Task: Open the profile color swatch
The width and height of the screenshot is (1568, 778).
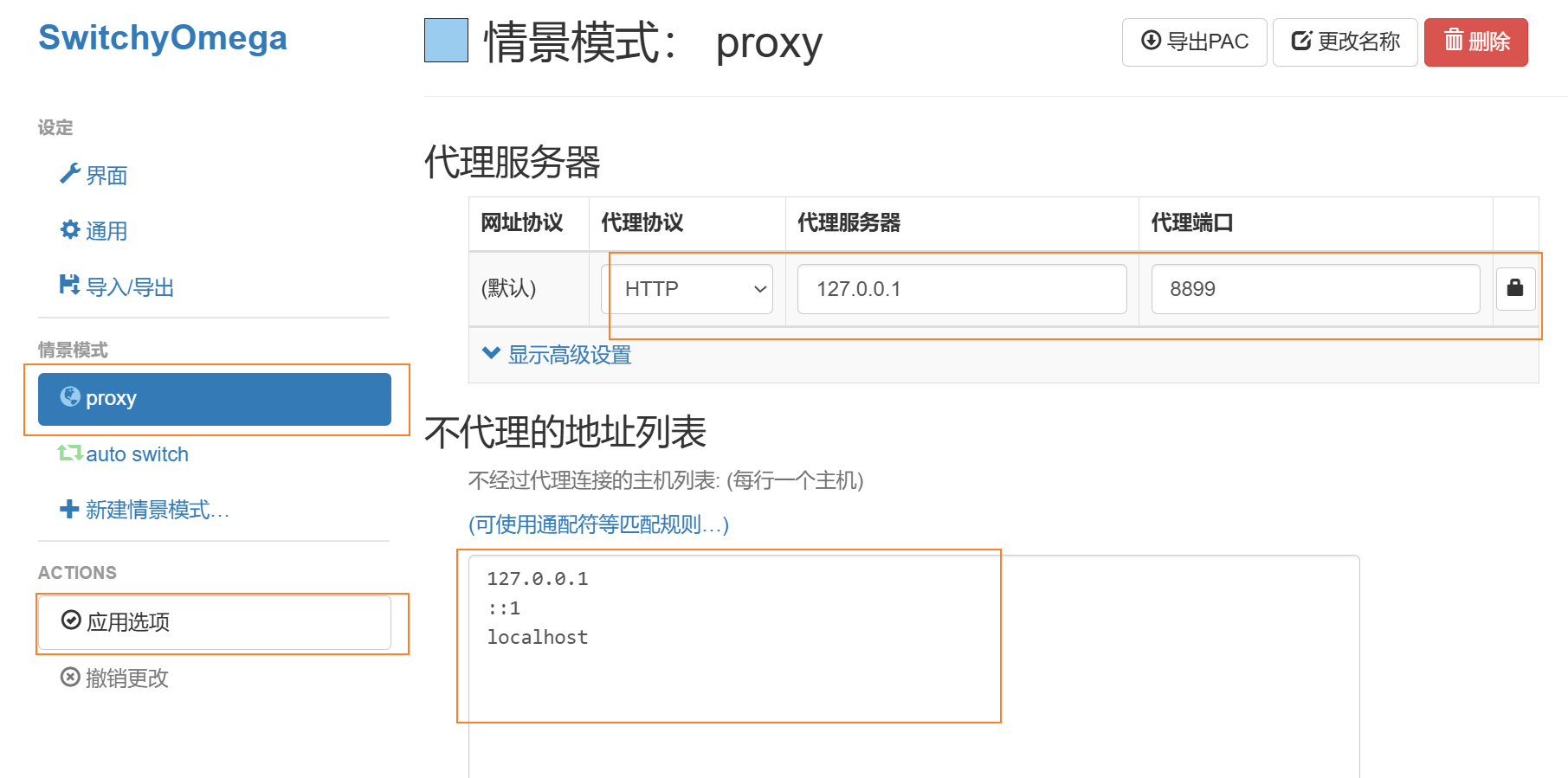Action: point(446,41)
